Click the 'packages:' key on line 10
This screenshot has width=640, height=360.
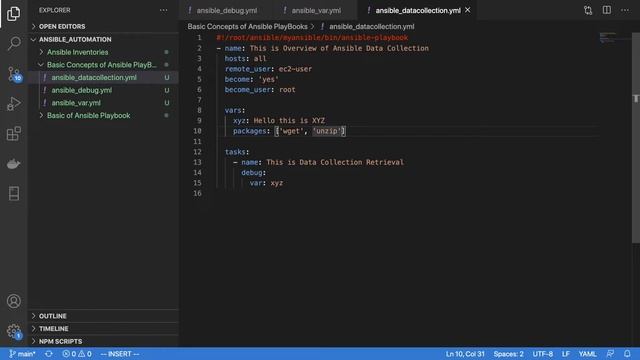(x=250, y=131)
